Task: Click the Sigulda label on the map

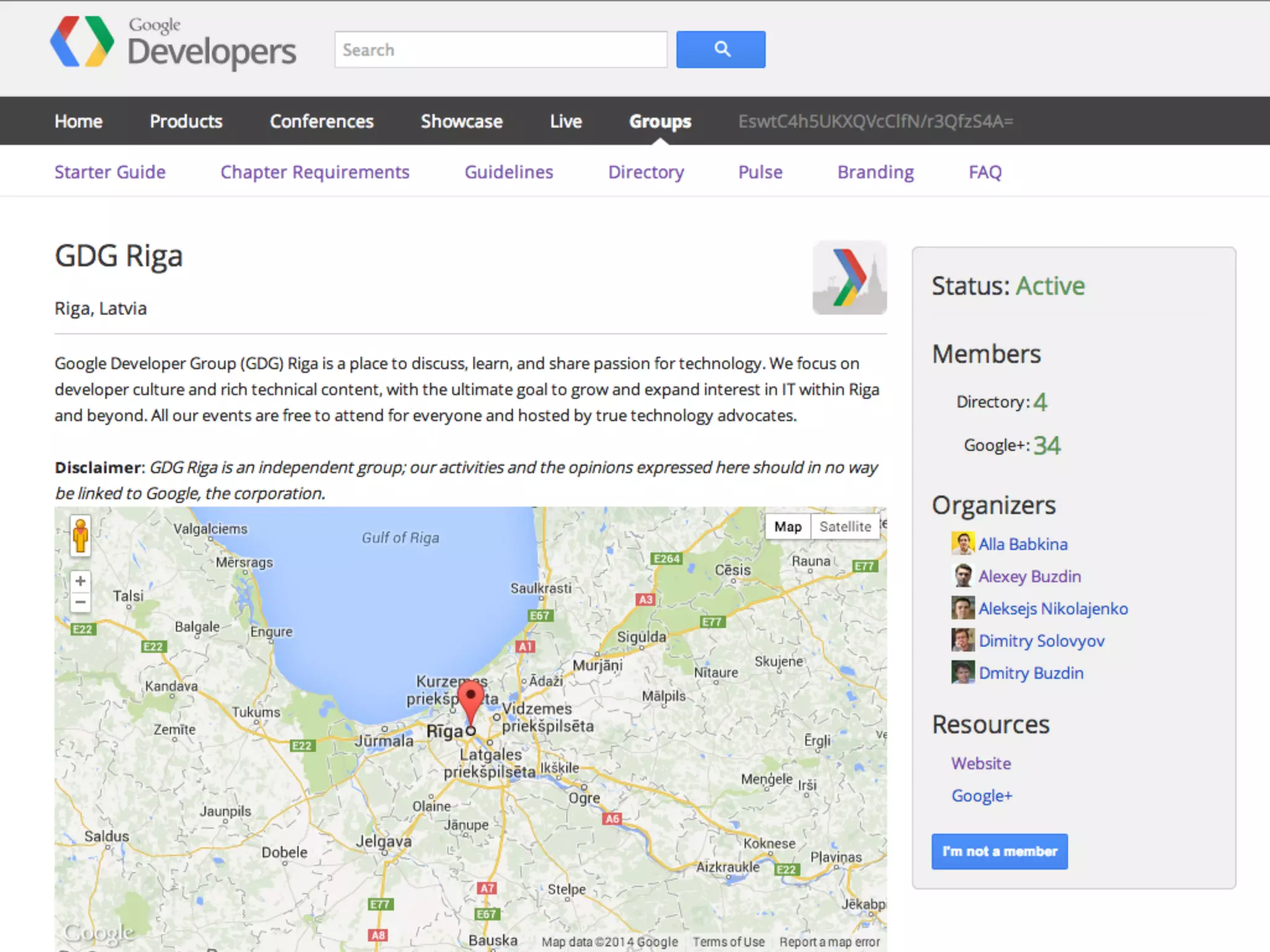Action: [641, 637]
